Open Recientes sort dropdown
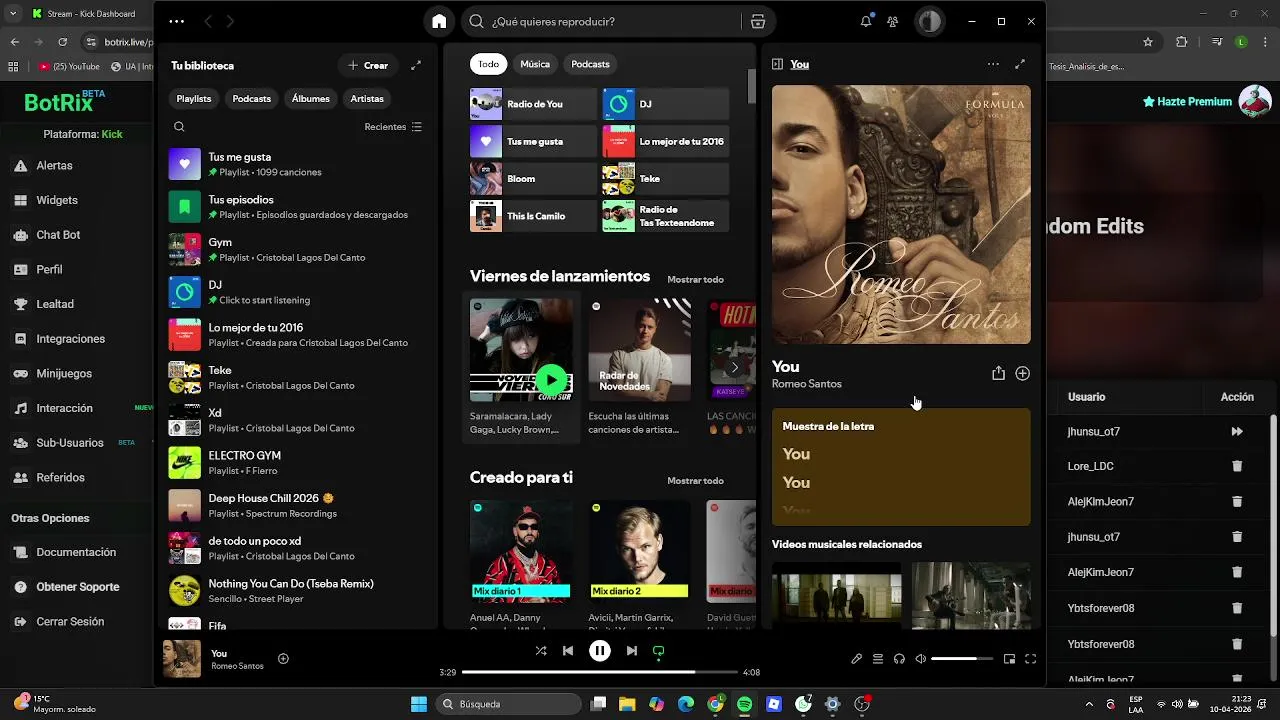 pos(393,127)
